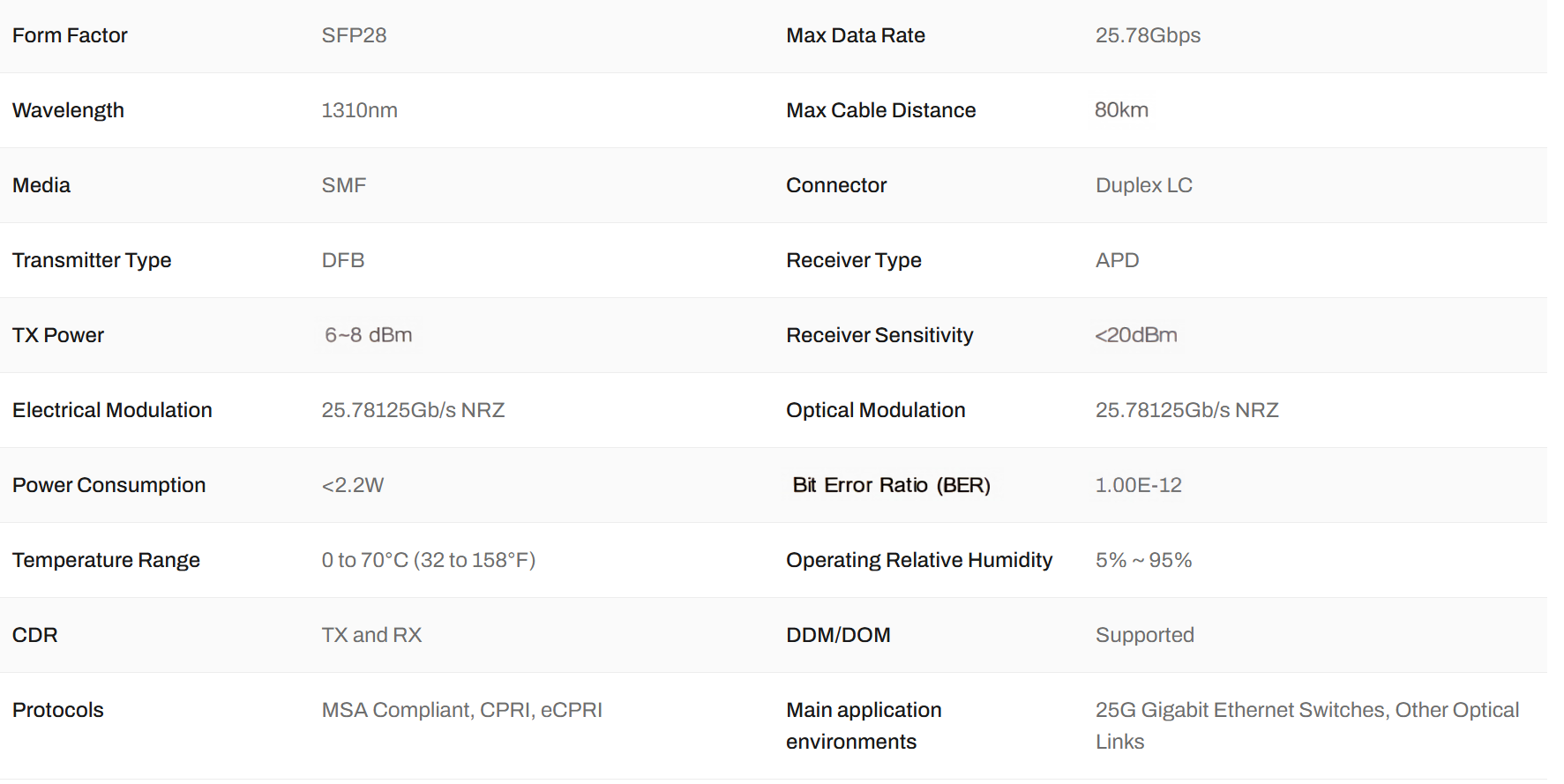Select the 25.78Gbps value
The width and height of the screenshot is (1564, 784).
pyautogui.click(x=1148, y=35)
